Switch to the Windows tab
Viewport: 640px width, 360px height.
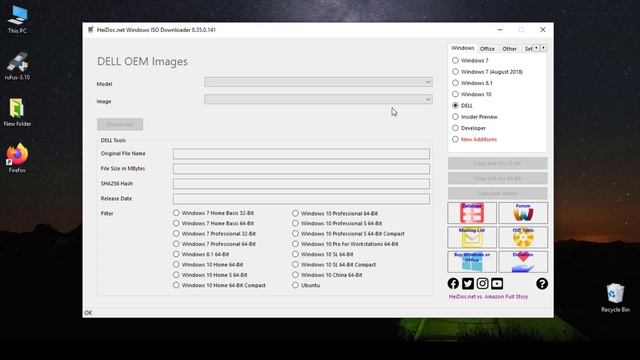(462, 48)
